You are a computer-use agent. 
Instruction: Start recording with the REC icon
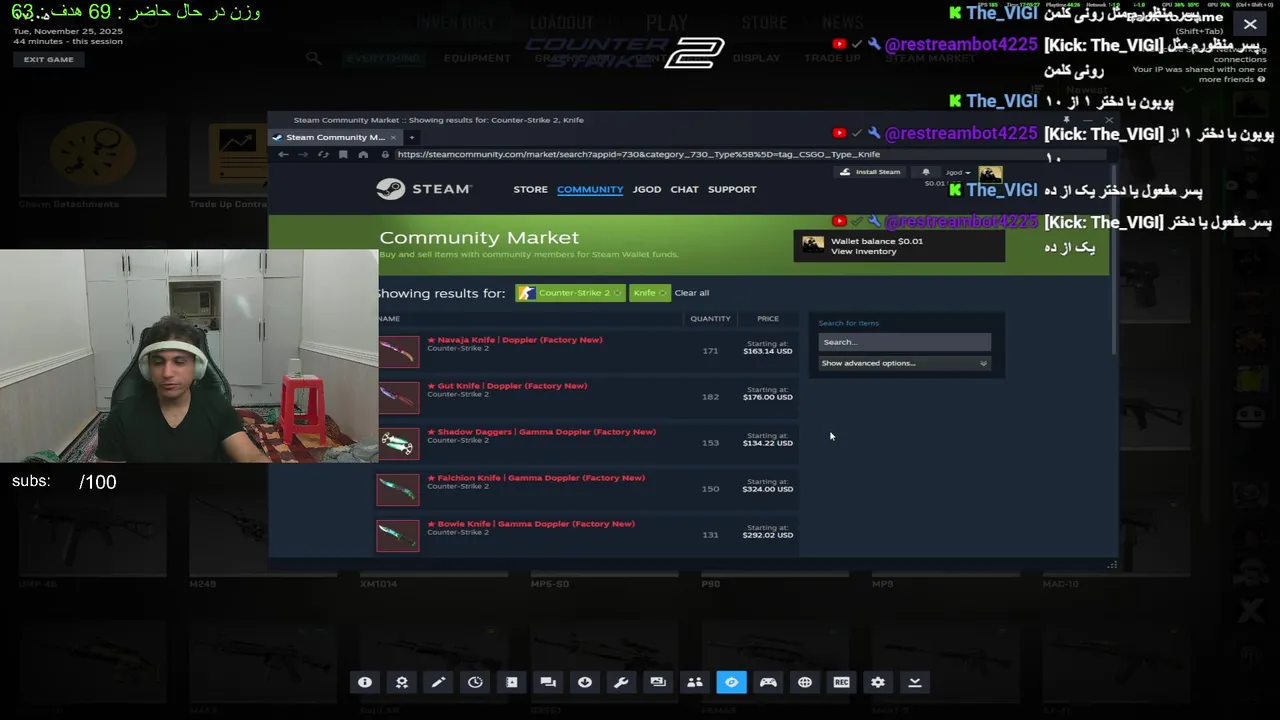coord(841,682)
